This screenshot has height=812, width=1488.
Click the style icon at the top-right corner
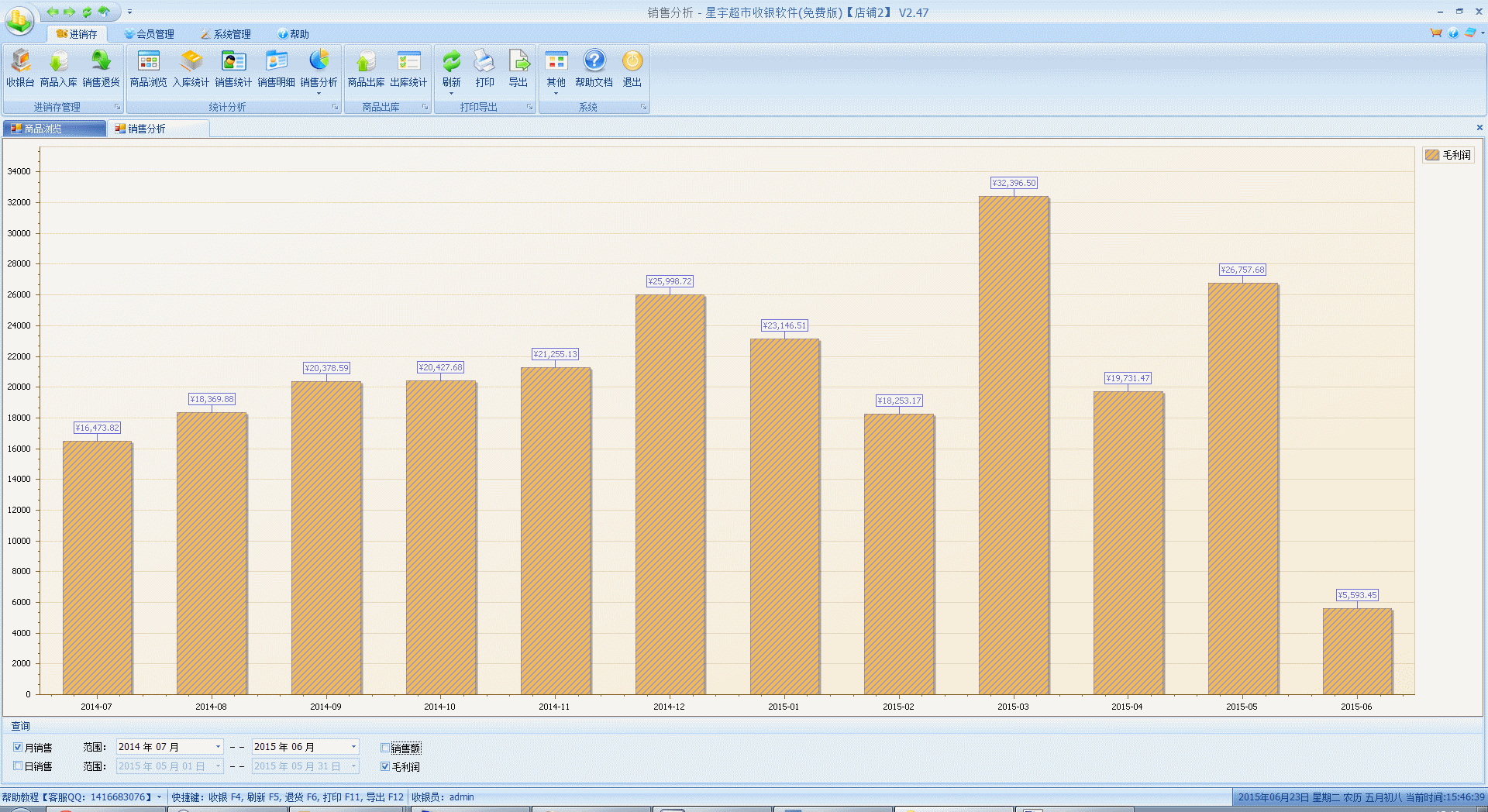pyautogui.click(x=1470, y=33)
